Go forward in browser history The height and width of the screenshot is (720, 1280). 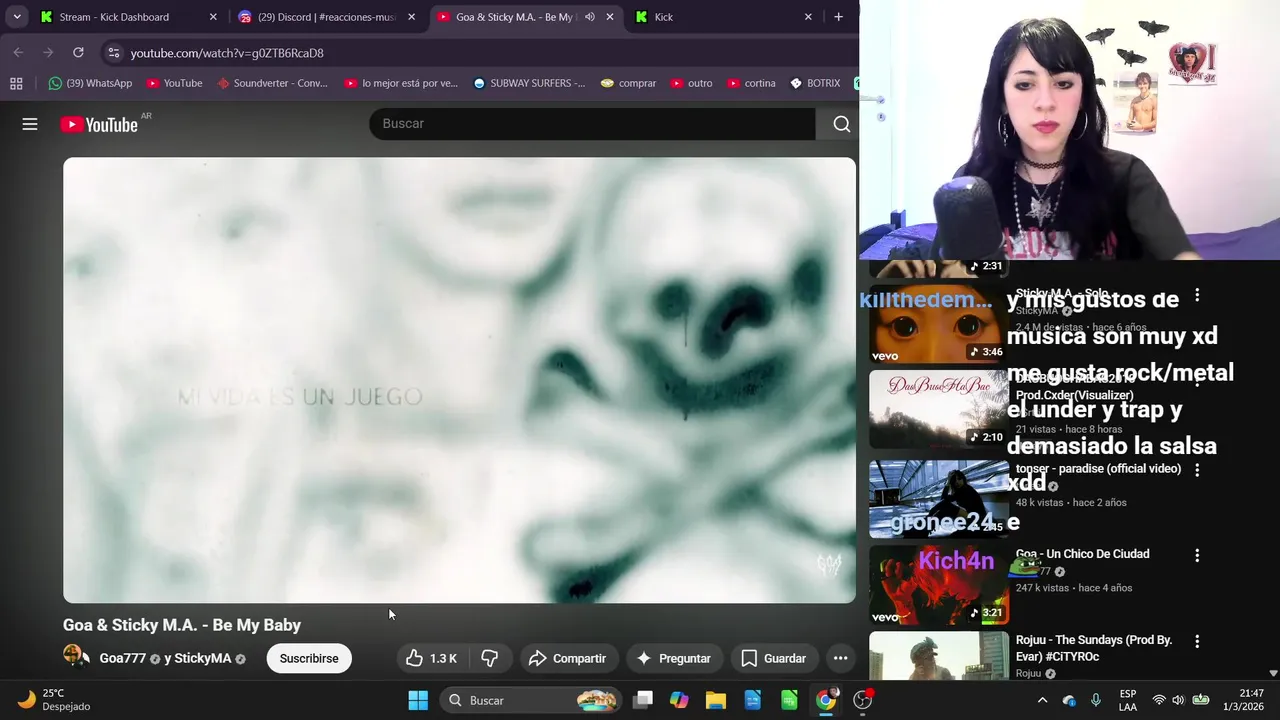[48, 53]
